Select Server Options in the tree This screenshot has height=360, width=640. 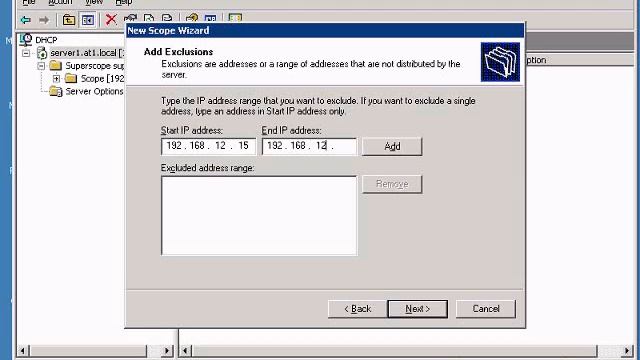[94, 91]
